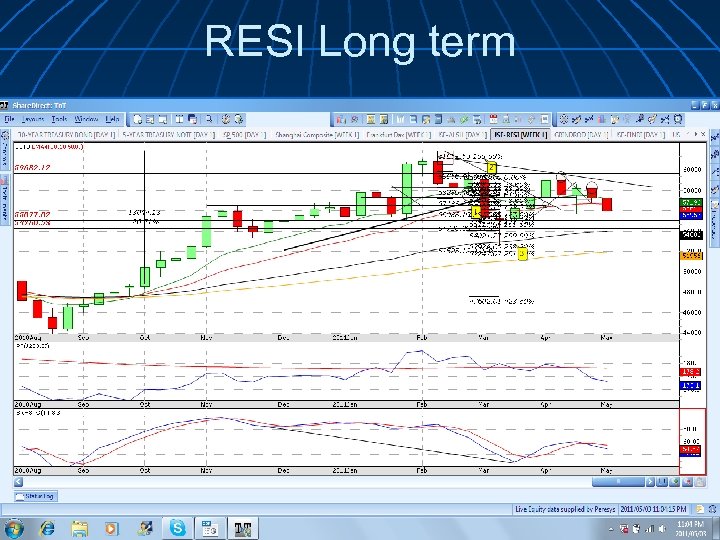The width and height of the screenshot is (720, 540).
Task: Switch to the JSE-ALSH chart tab
Action: pos(462,135)
